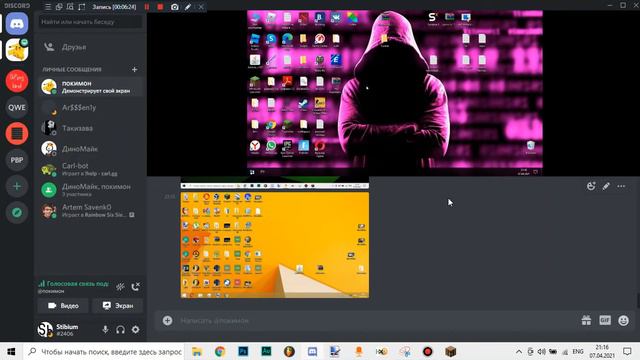The height and width of the screenshot is (360, 640).
Task: Click the Stibium user avatar
Action: tap(45, 329)
